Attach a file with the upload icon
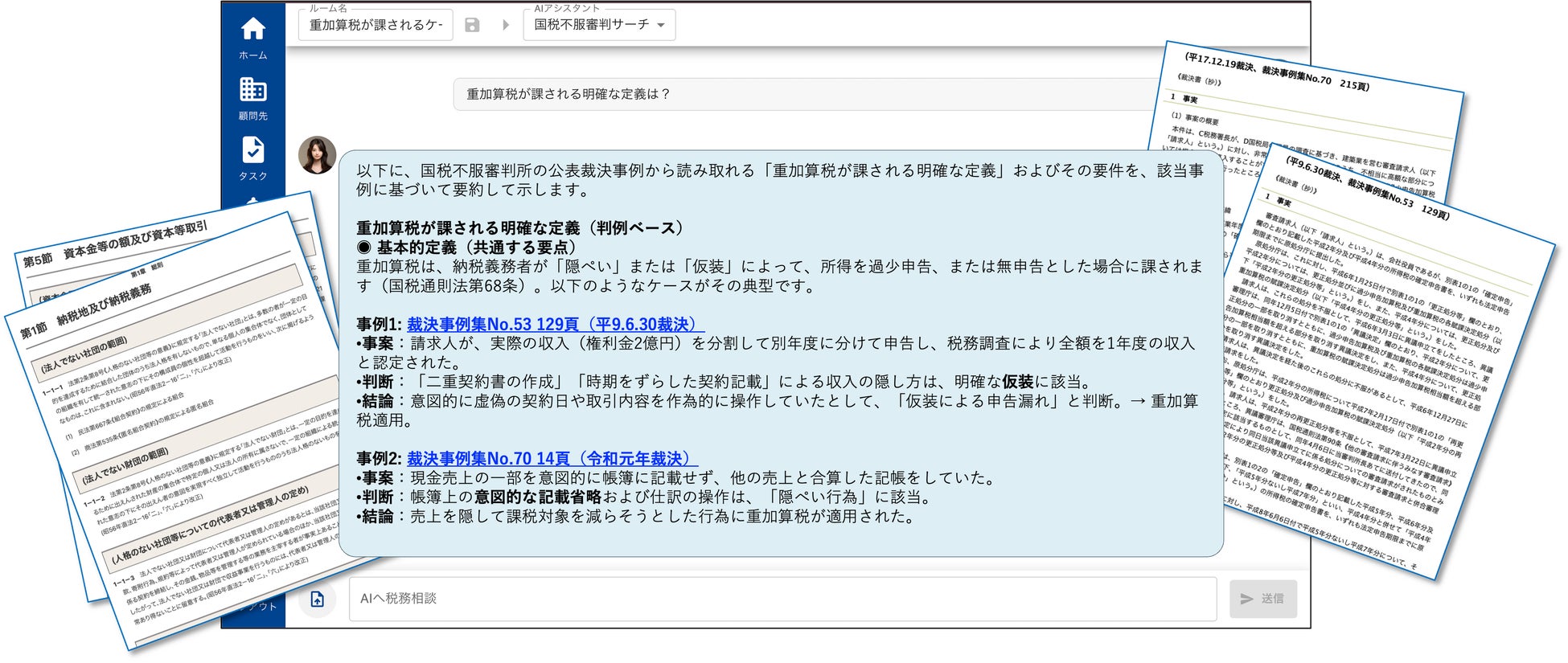Screen dimensions: 1568x663 [x=318, y=599]
